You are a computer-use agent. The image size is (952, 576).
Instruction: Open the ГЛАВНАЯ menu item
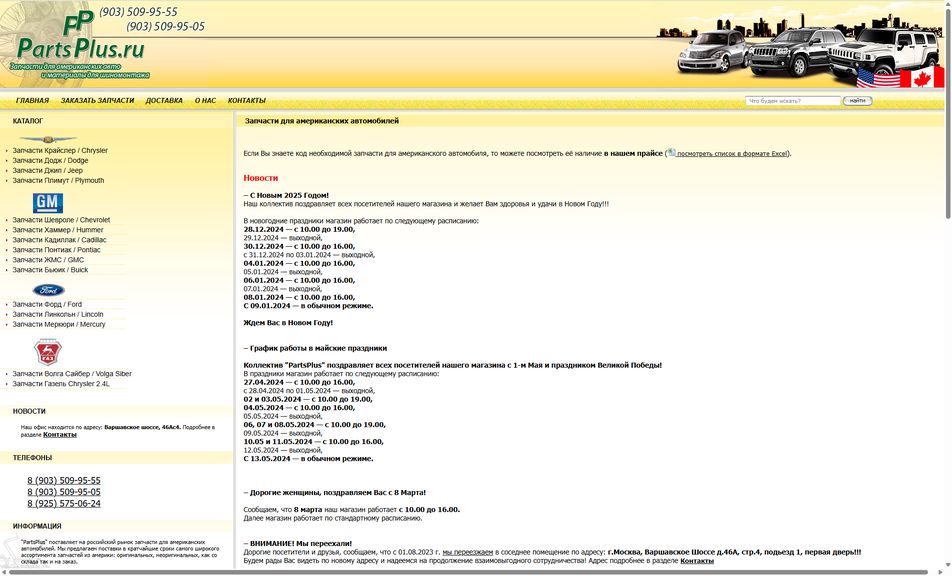32,101
